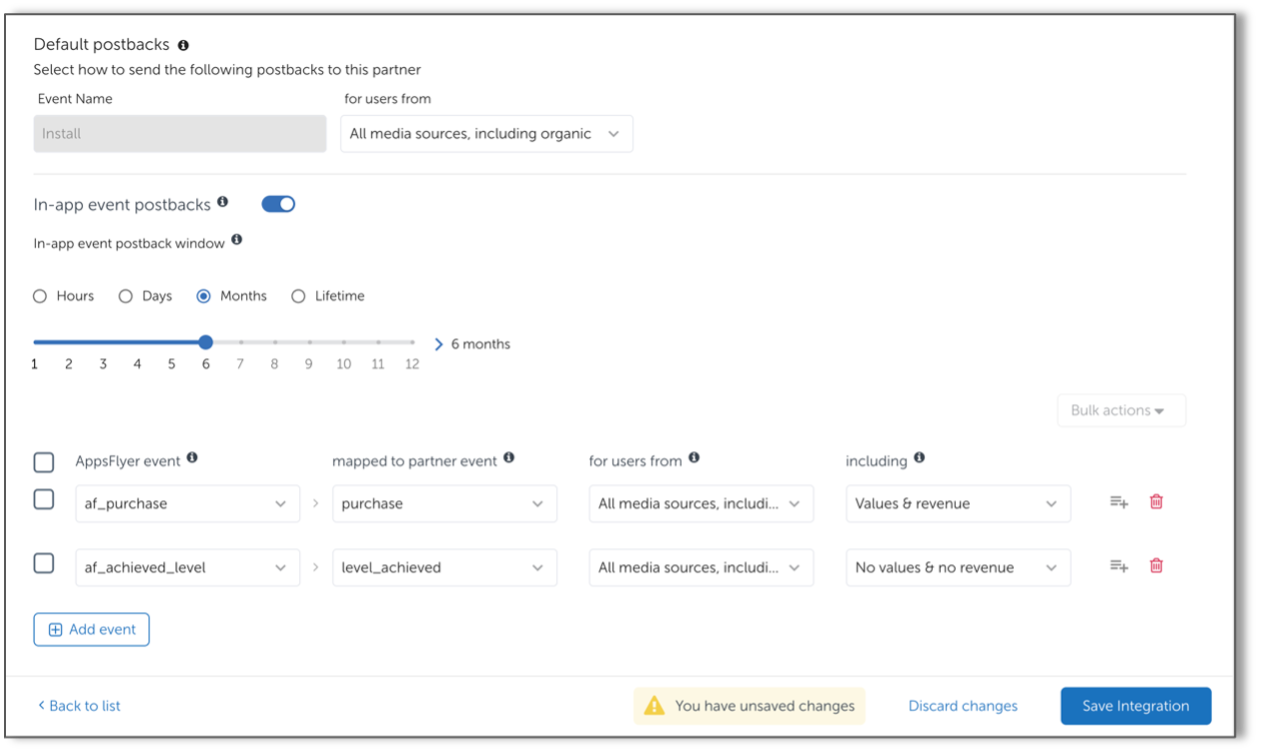Viewport: 1261px width, 754px height.
Task: Open the Bulk actions menu
Action: pos(1121,411)
